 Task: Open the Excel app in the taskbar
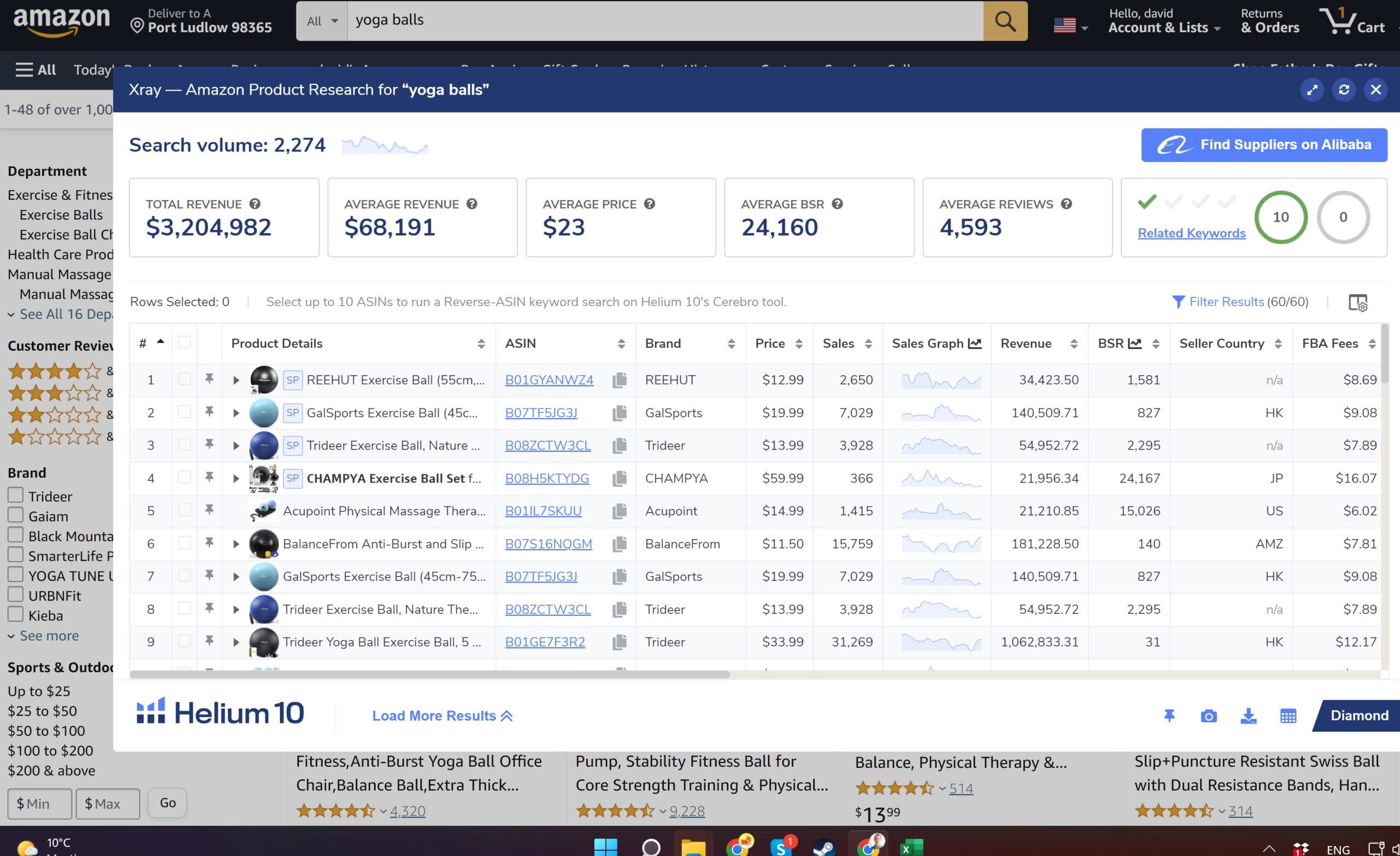pos(911,847)
